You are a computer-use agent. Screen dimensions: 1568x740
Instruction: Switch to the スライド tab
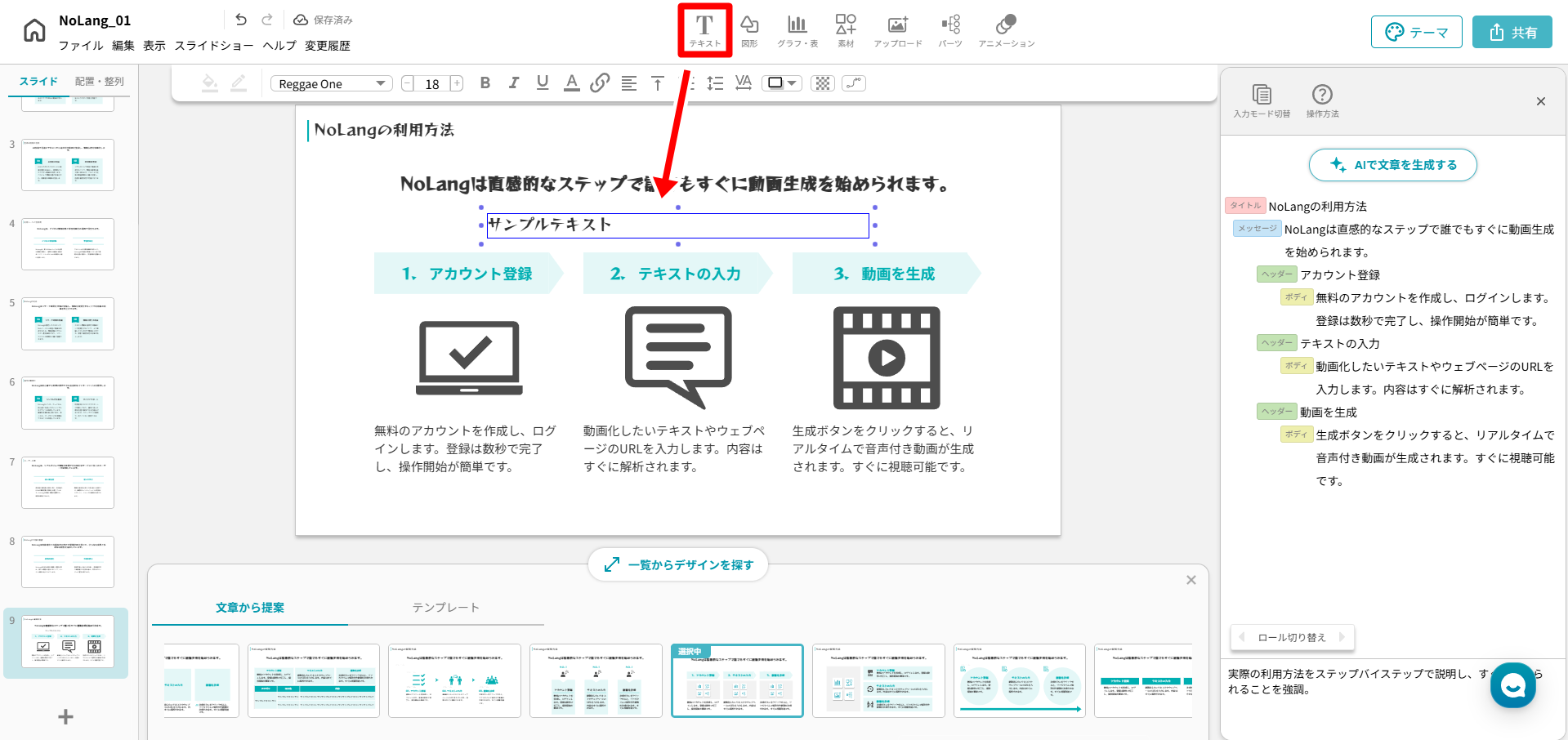tap(38, 82)
